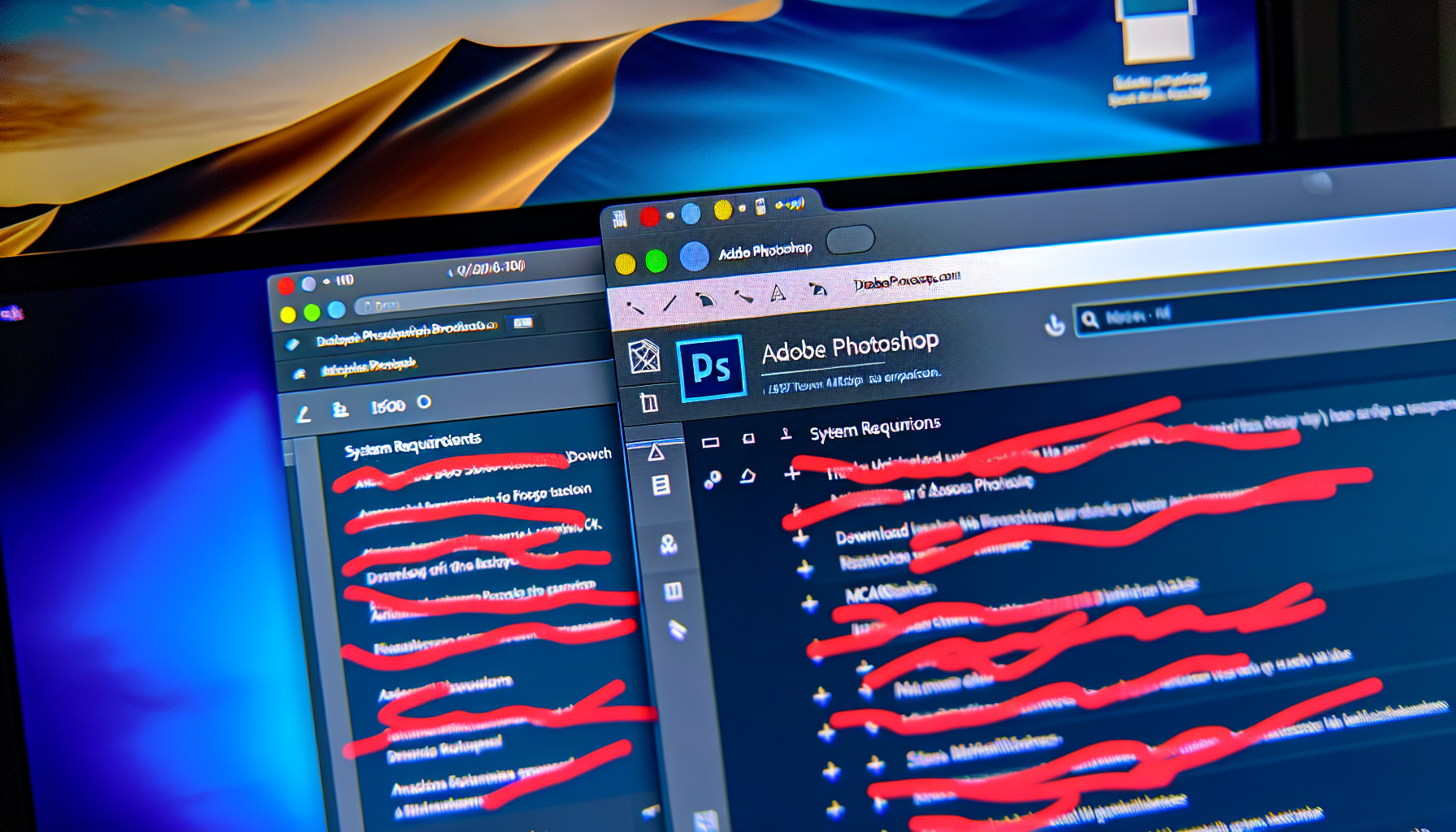Toggle the pill-shaped switch beside the window title

pyautogui.click(x=850, y=240)
